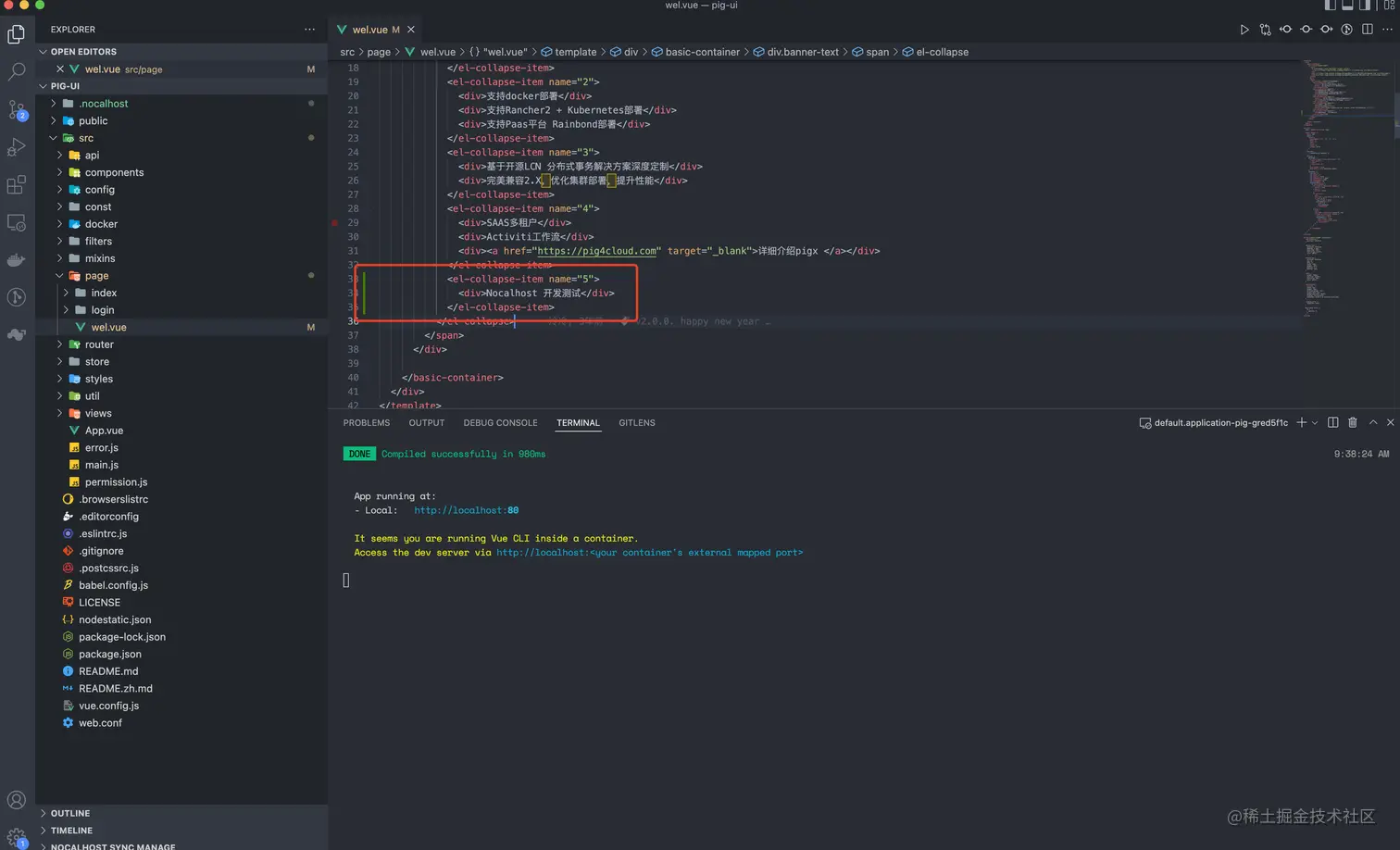Close wel.vue in Open Editors list
This screenshot has width=1400, height=850.
tap(60, 69)
